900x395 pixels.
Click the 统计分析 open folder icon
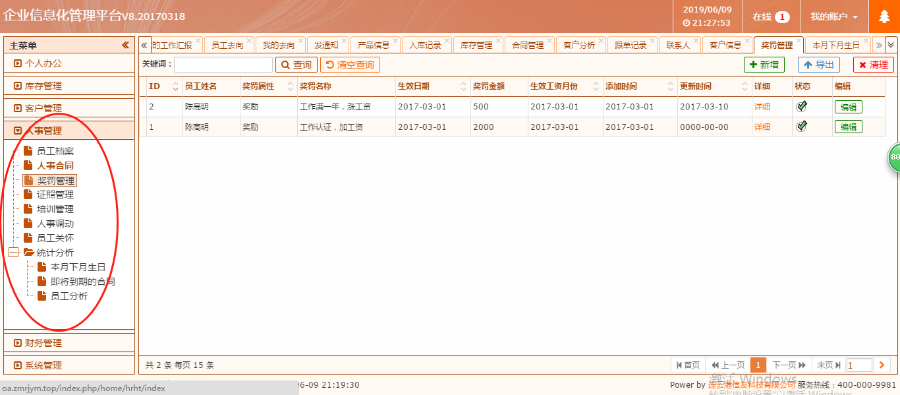(29, 252)
